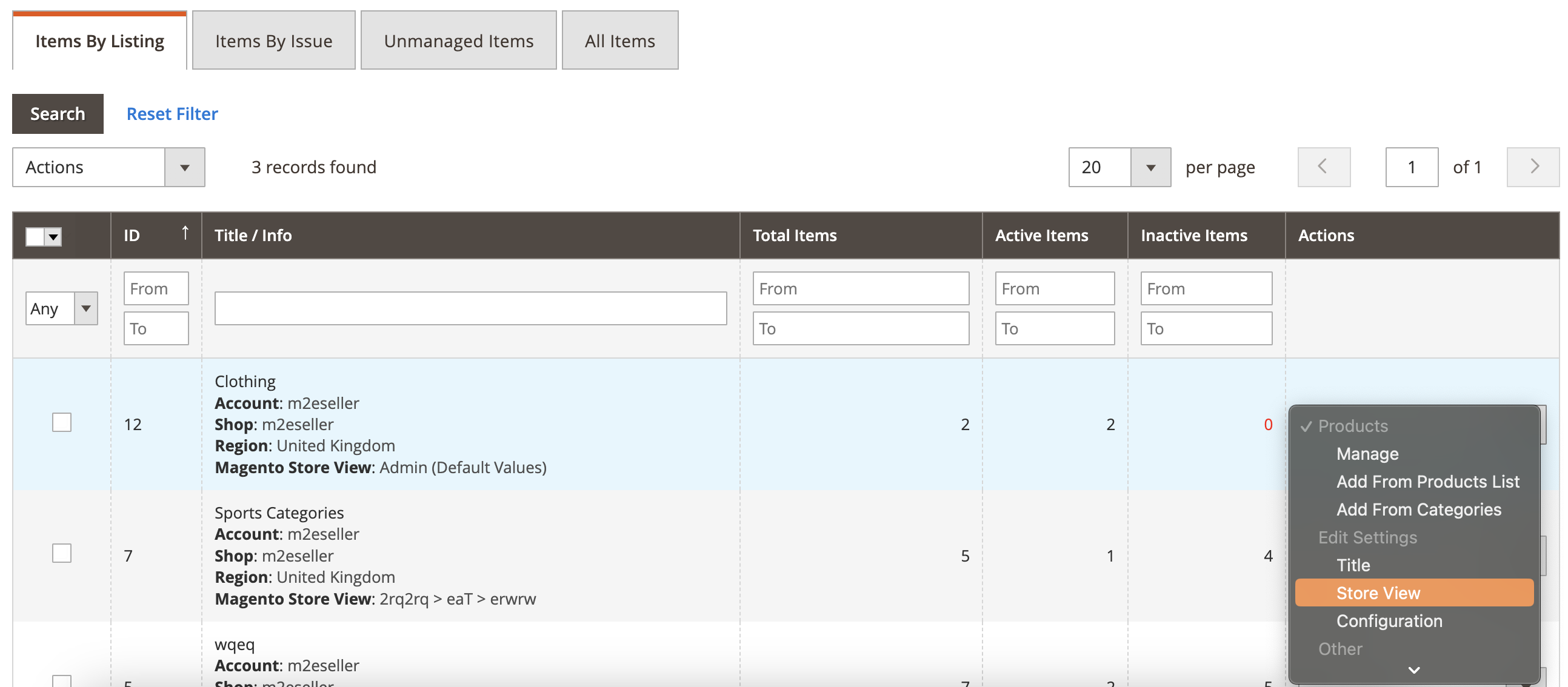1568x687 pixels.
Task: Open the select-all options arrow
Action: (x=53, y=236)
